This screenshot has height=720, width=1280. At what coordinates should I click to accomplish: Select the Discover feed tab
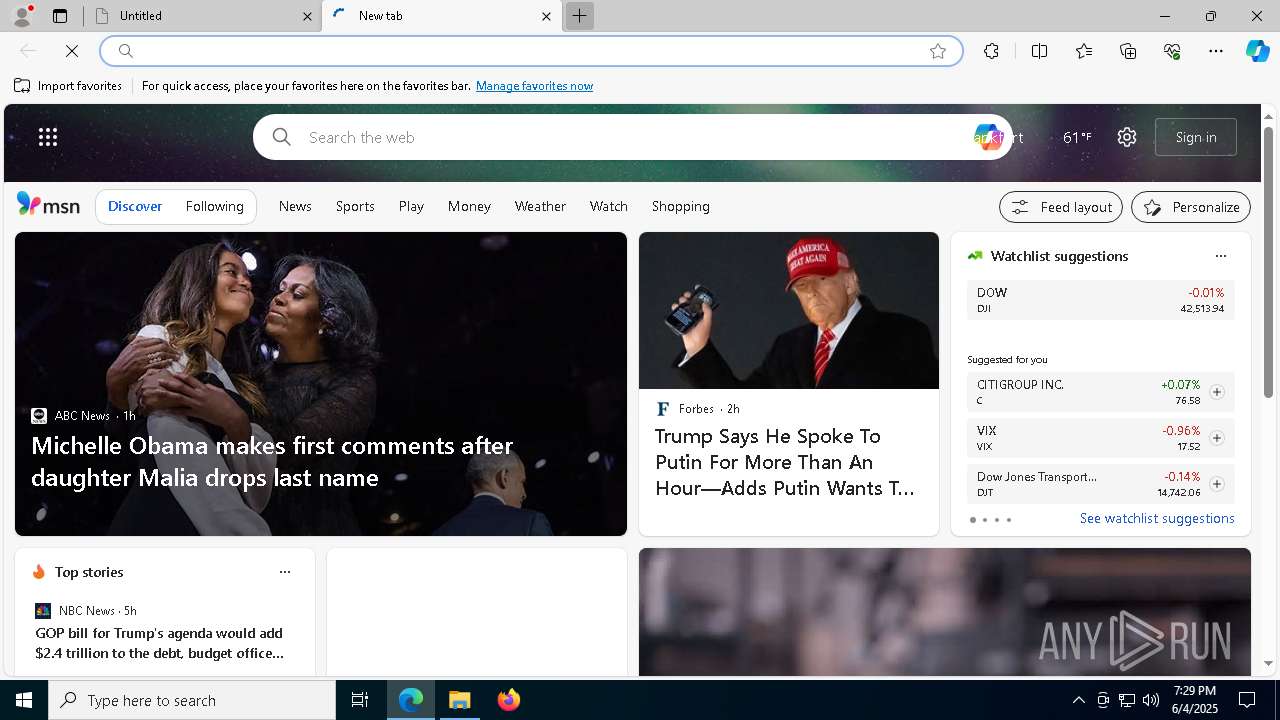click(135, 206)
